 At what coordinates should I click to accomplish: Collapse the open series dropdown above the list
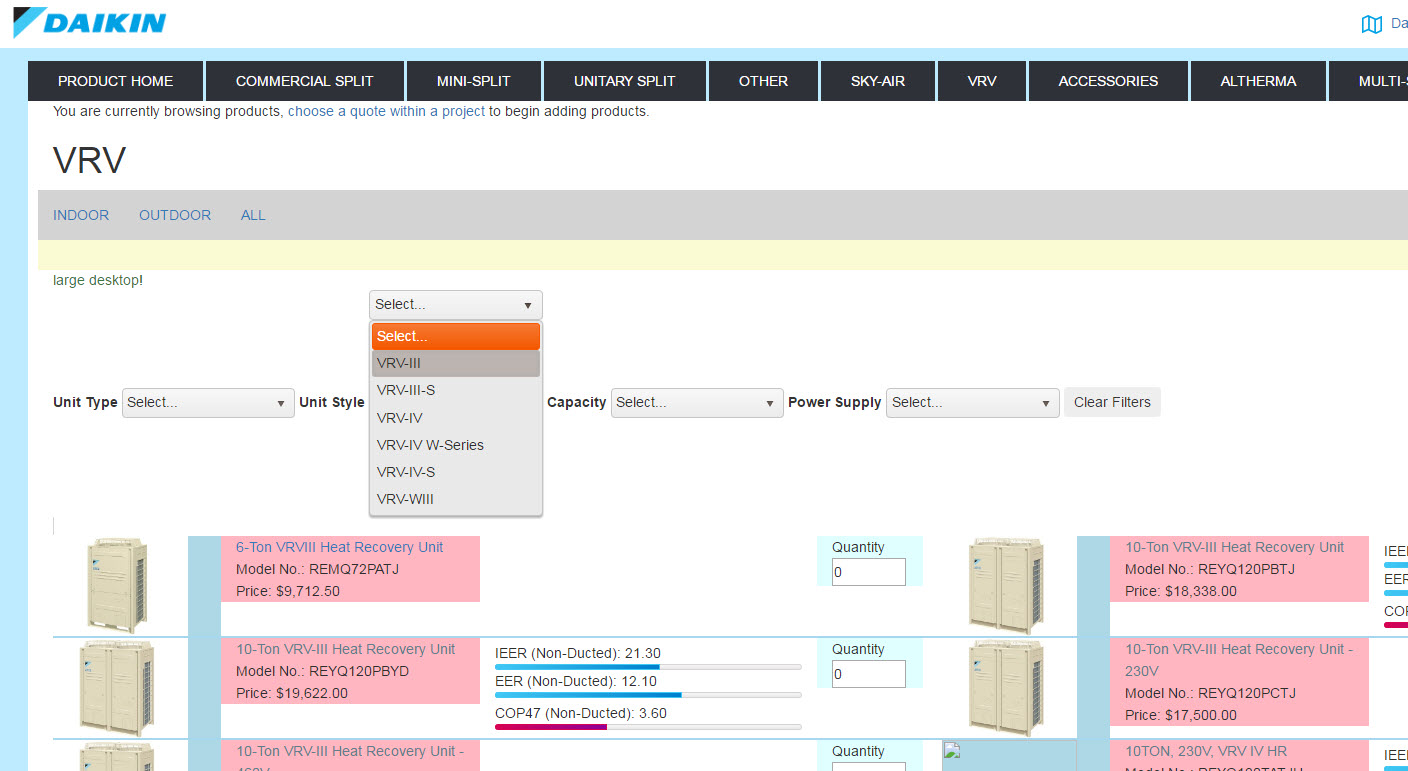coord(456,305)
